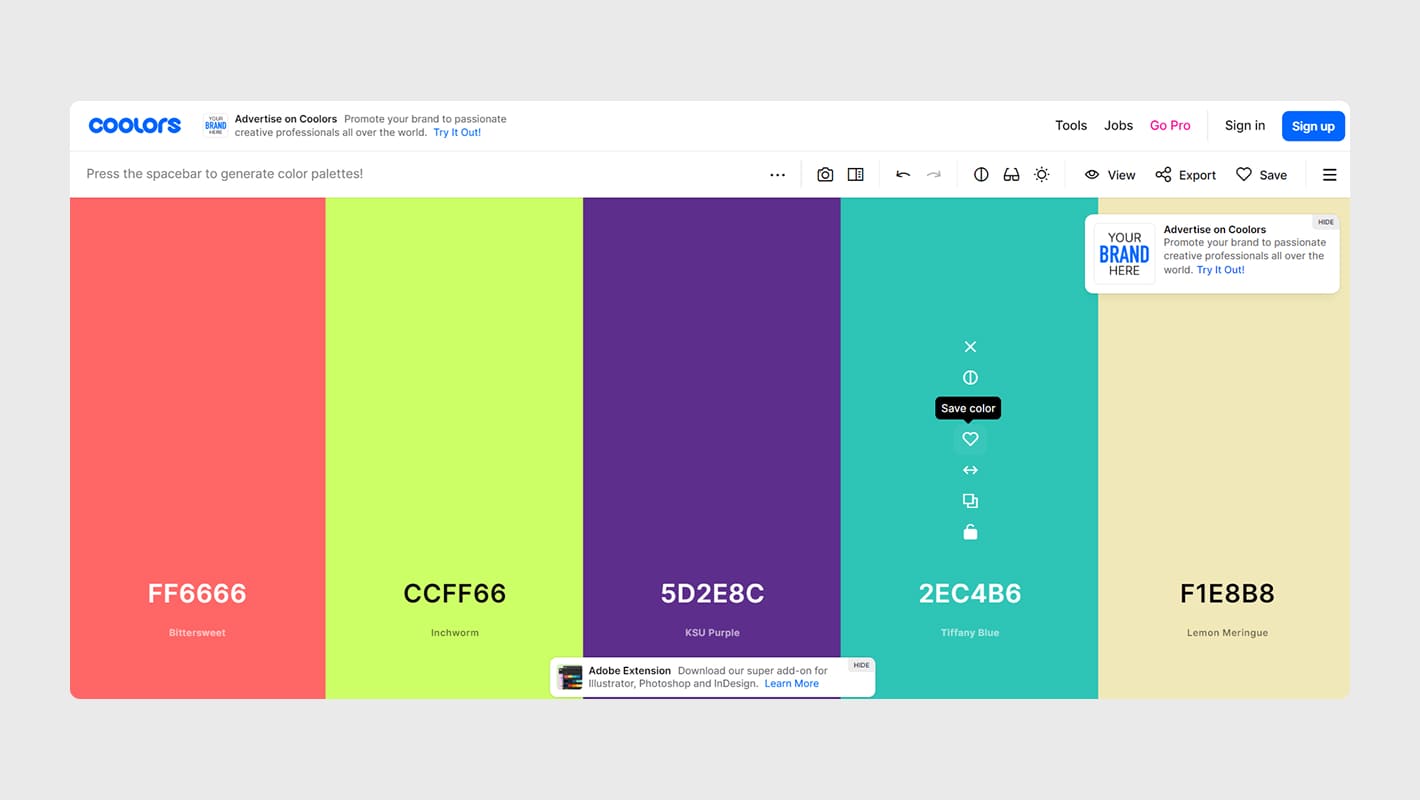The image size is (1420, 800).
Task: Click the copy icon on Tiffany Blue
Action: point(970,501)
